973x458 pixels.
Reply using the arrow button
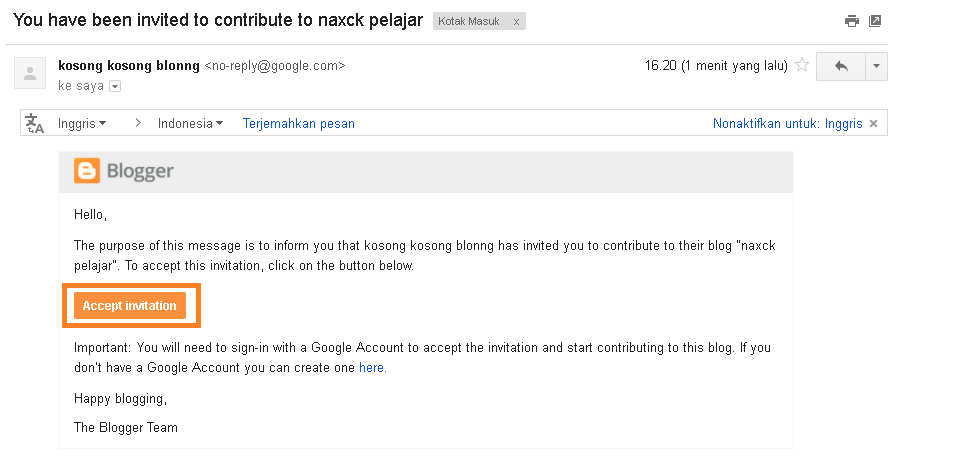pyautogui.click(x=841, y=66)
